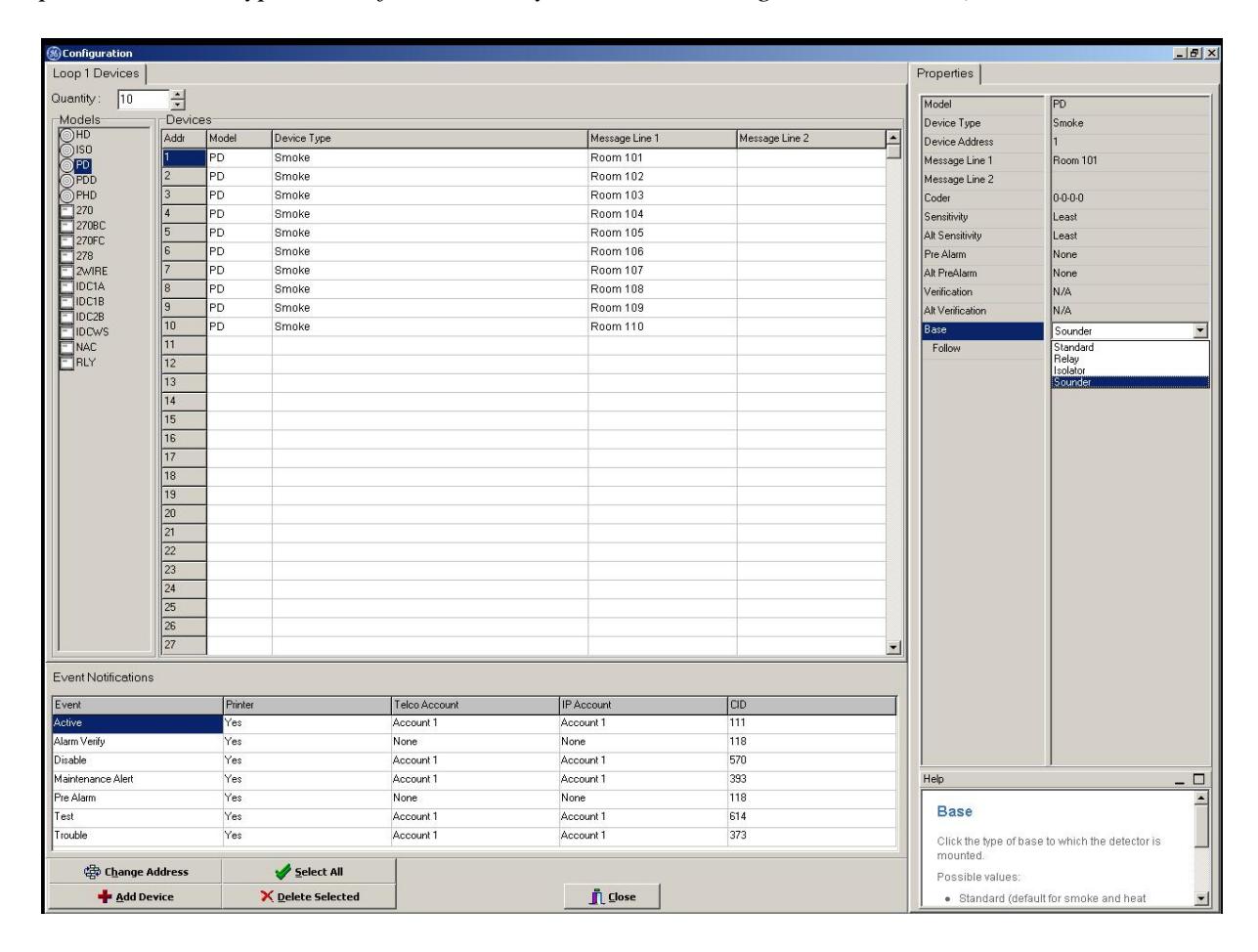The image size is (1258, 952).
Task: Maximize the Help pane
Action: pyautogui.click(x=1201, y=780)
